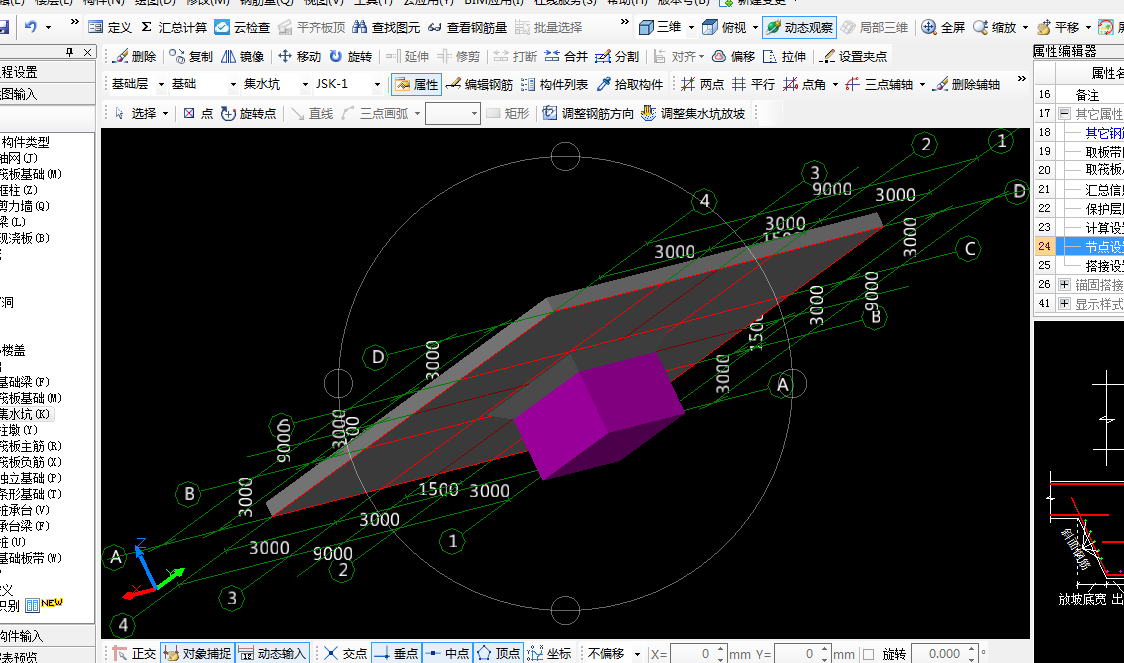Click 删除辅轴 delete auxiliary axis
Viewport: 1124px width, 663px height.
(x=966, y=84)
